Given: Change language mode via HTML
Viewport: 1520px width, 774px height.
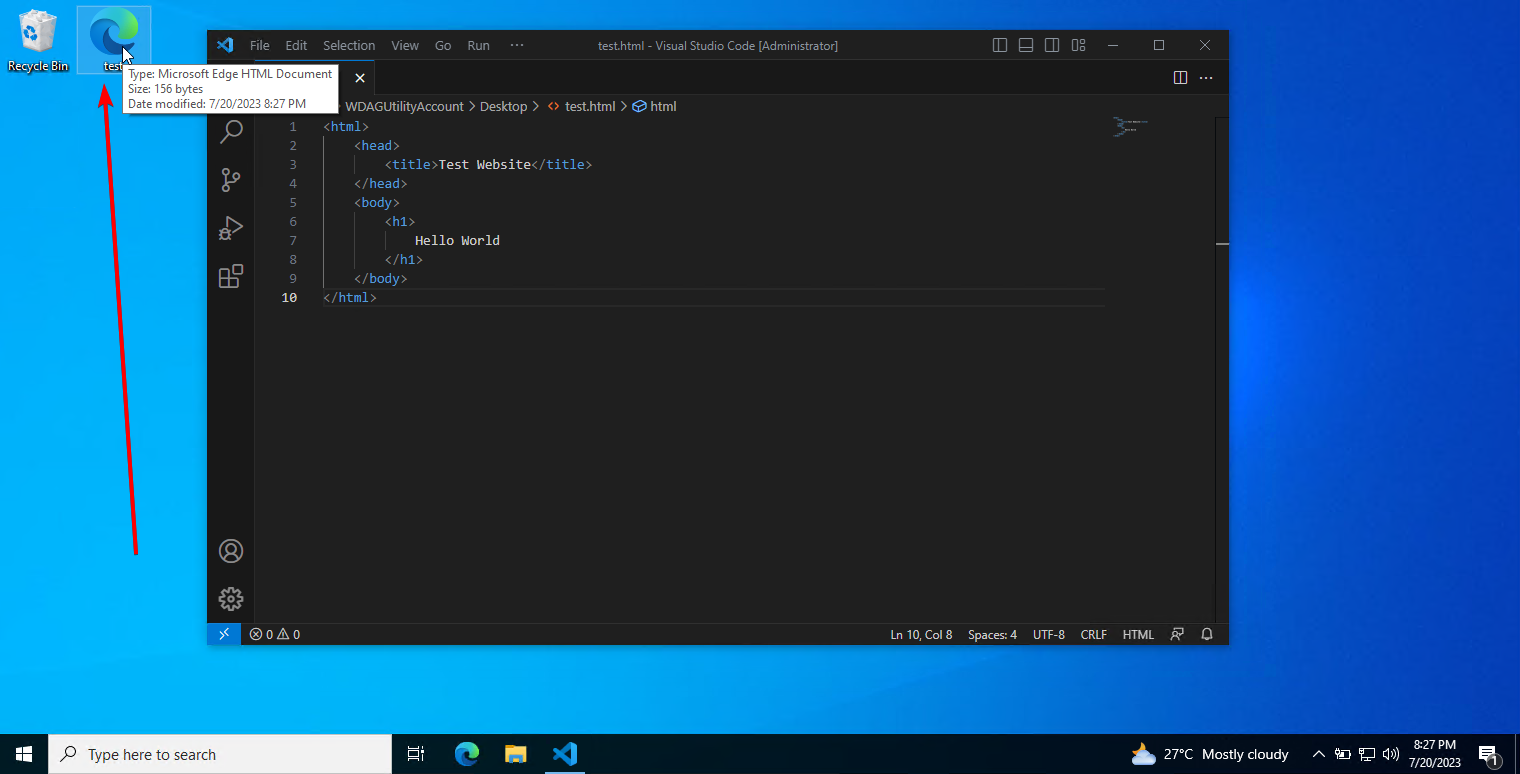Looking at the screenshot, I should tap(1138, 634).
